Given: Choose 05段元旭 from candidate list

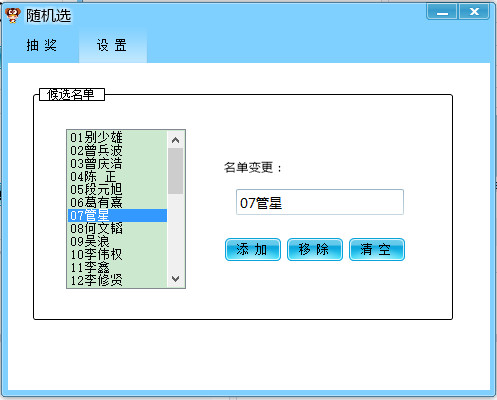Looking at the screenshot, I should 117,189.
